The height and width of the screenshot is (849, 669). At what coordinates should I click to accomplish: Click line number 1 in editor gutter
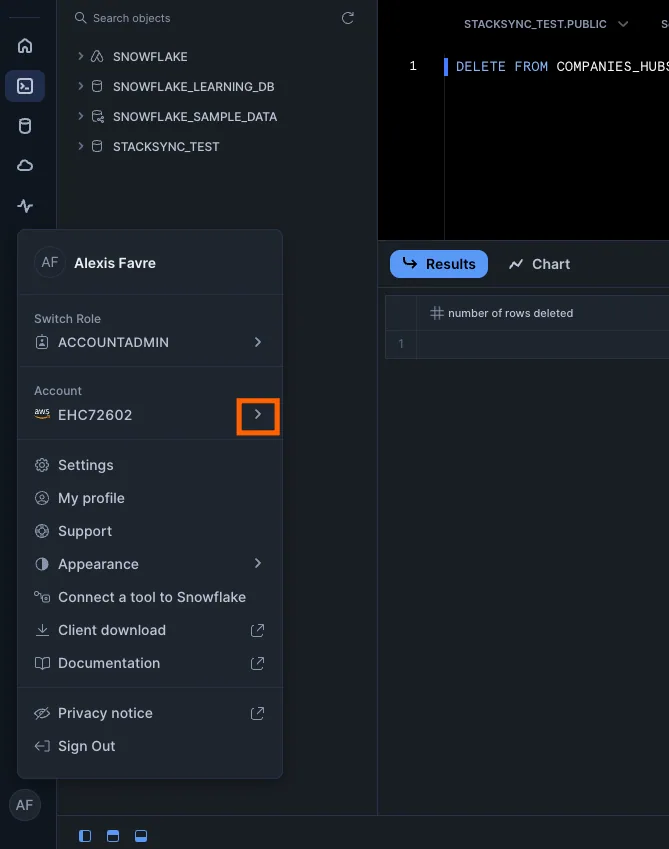413,66
